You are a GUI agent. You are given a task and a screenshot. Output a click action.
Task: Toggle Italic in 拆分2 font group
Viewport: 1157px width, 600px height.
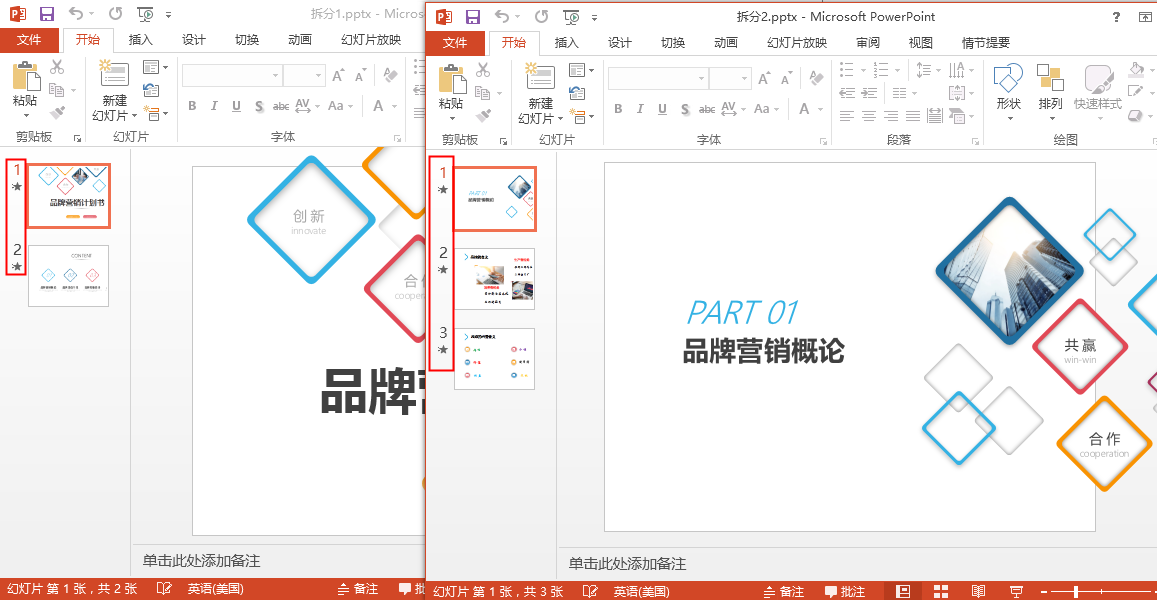tap(640, 108)
